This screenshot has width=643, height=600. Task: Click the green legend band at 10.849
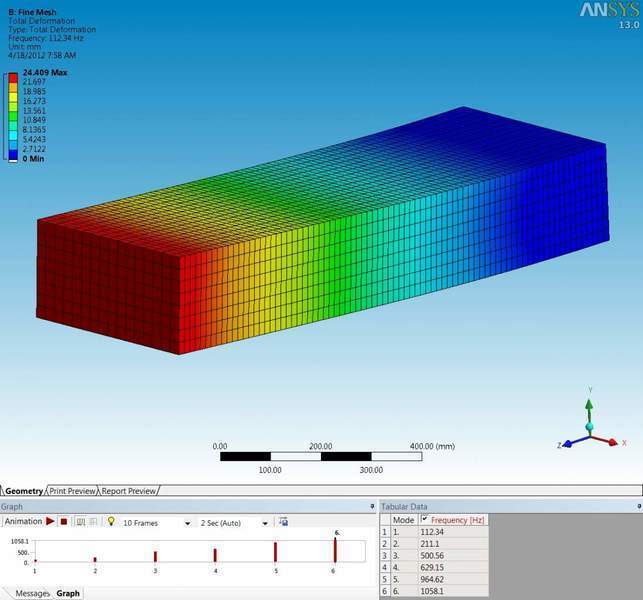click(x=13, y=116)
